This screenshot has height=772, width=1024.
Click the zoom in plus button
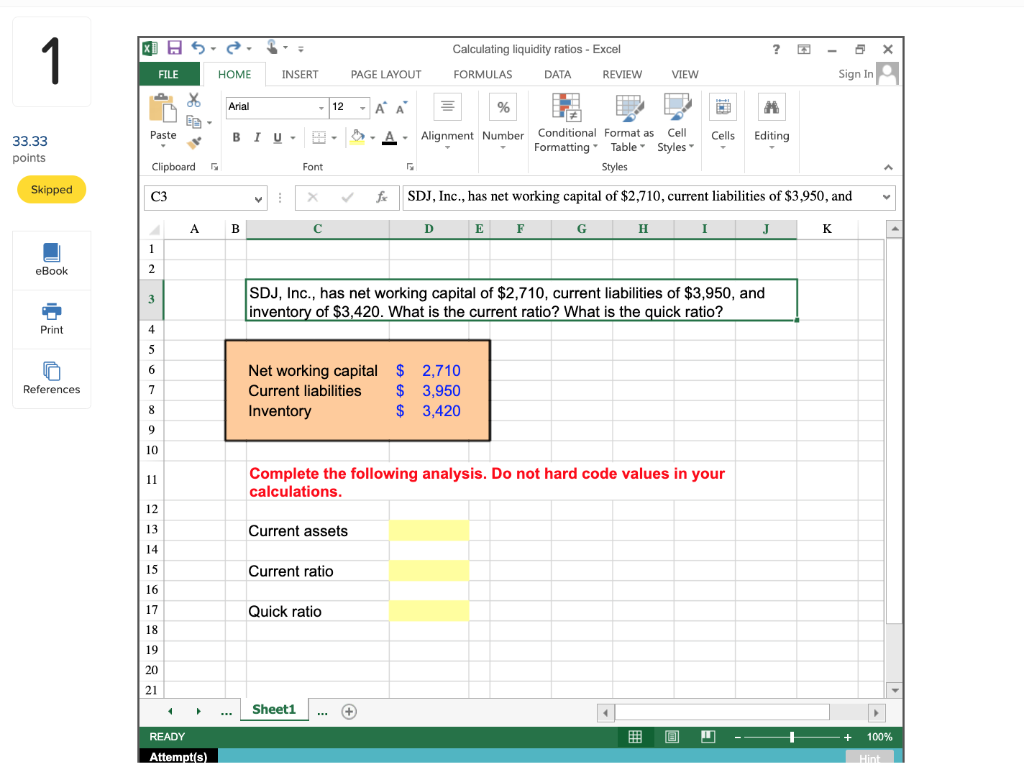tap(848, 737)
